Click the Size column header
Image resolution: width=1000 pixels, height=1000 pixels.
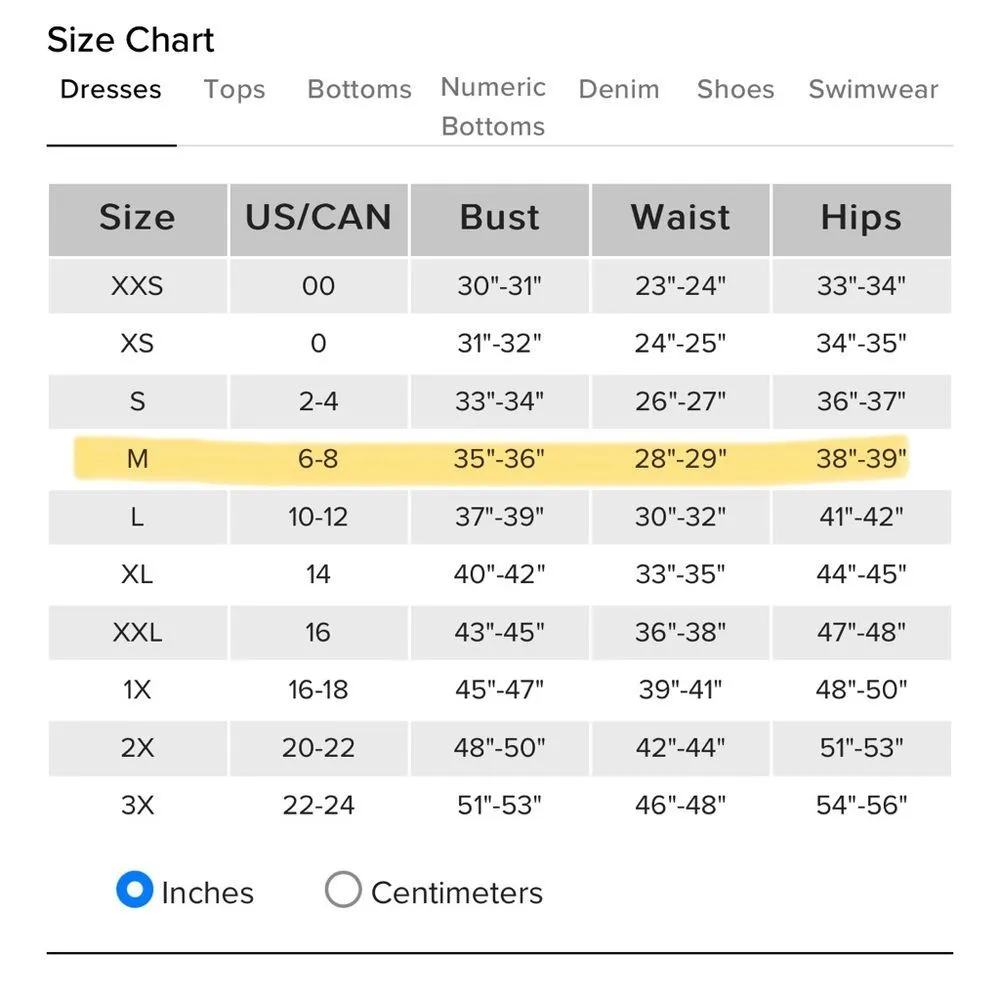(137, 218)
